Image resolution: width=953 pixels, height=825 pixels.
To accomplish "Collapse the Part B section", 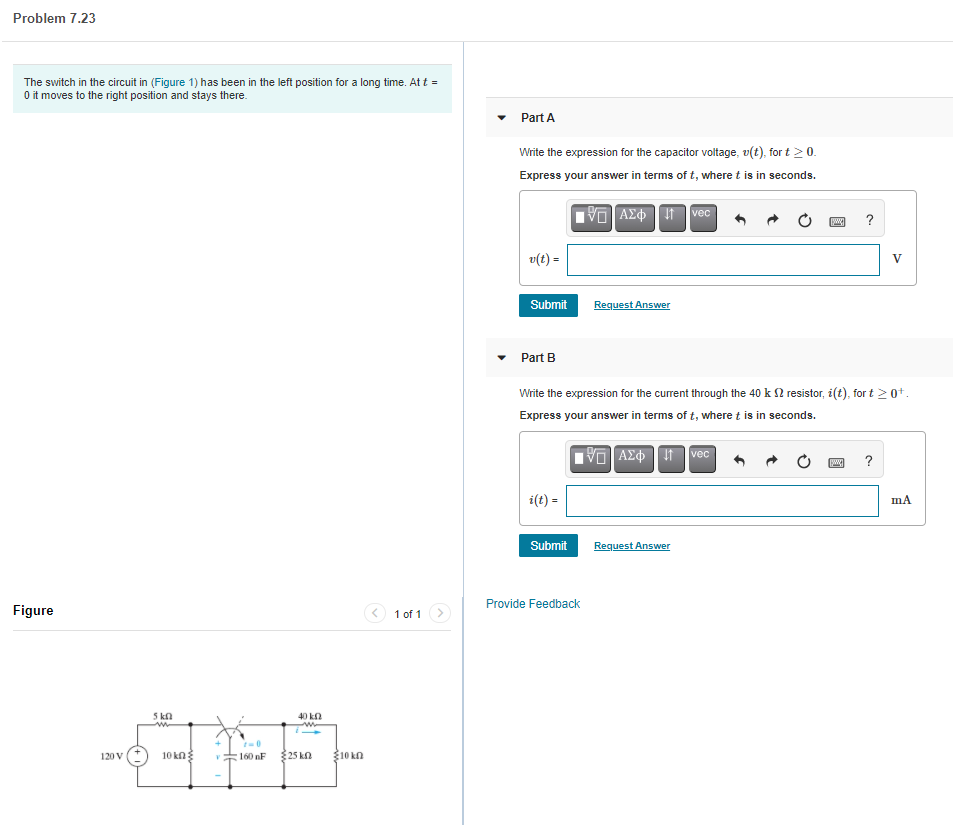I will pyautogui.click(x=501, y=358).
